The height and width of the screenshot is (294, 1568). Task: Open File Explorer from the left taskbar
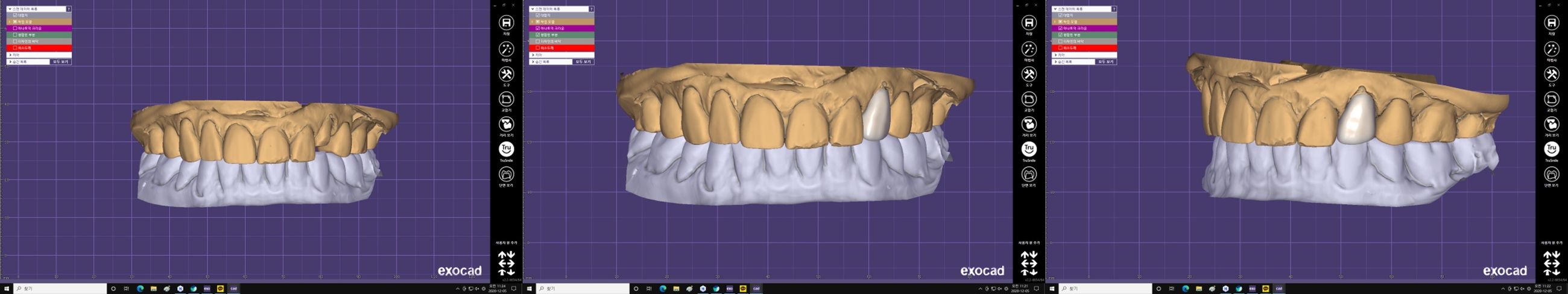click(153, 289)
